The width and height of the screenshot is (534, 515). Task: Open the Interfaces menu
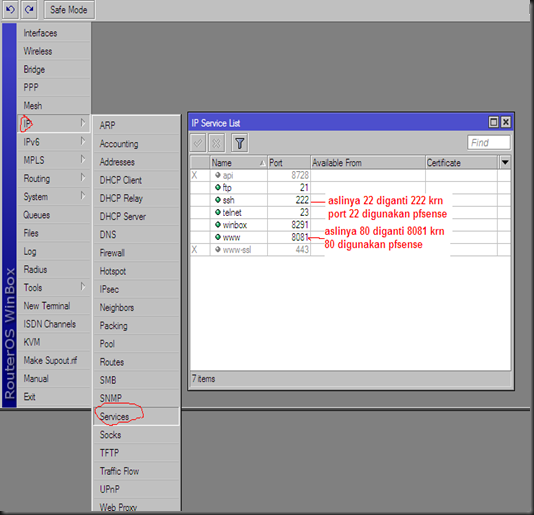tap(54, 33)
